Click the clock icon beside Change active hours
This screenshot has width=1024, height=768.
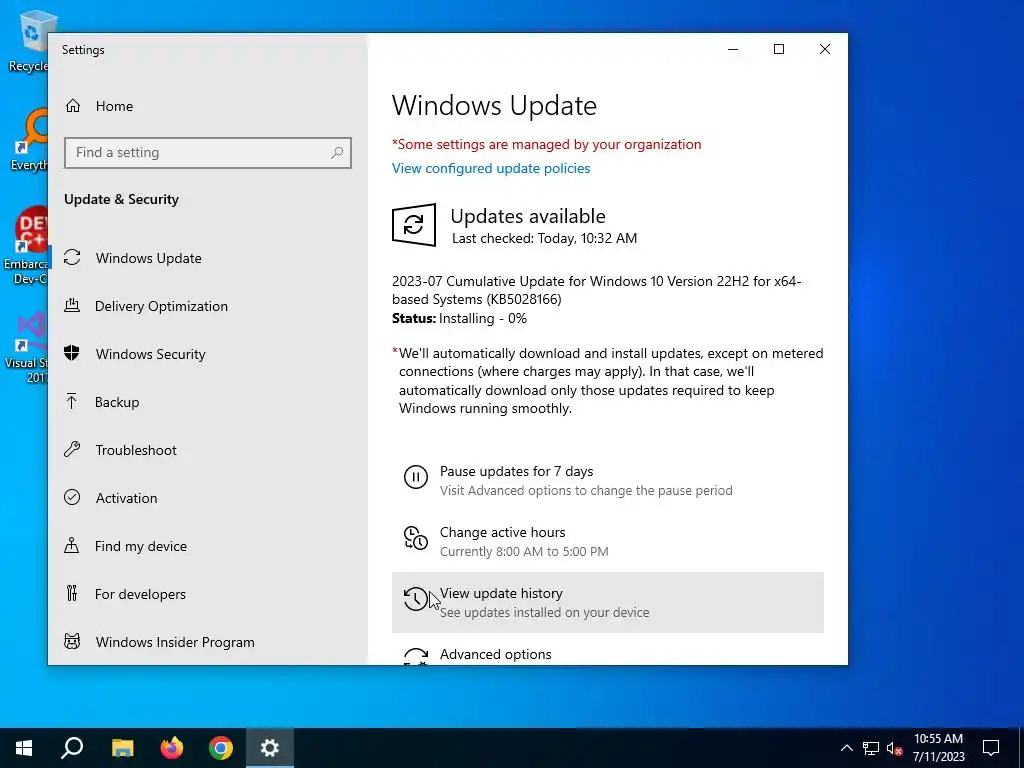pos(416,538)
